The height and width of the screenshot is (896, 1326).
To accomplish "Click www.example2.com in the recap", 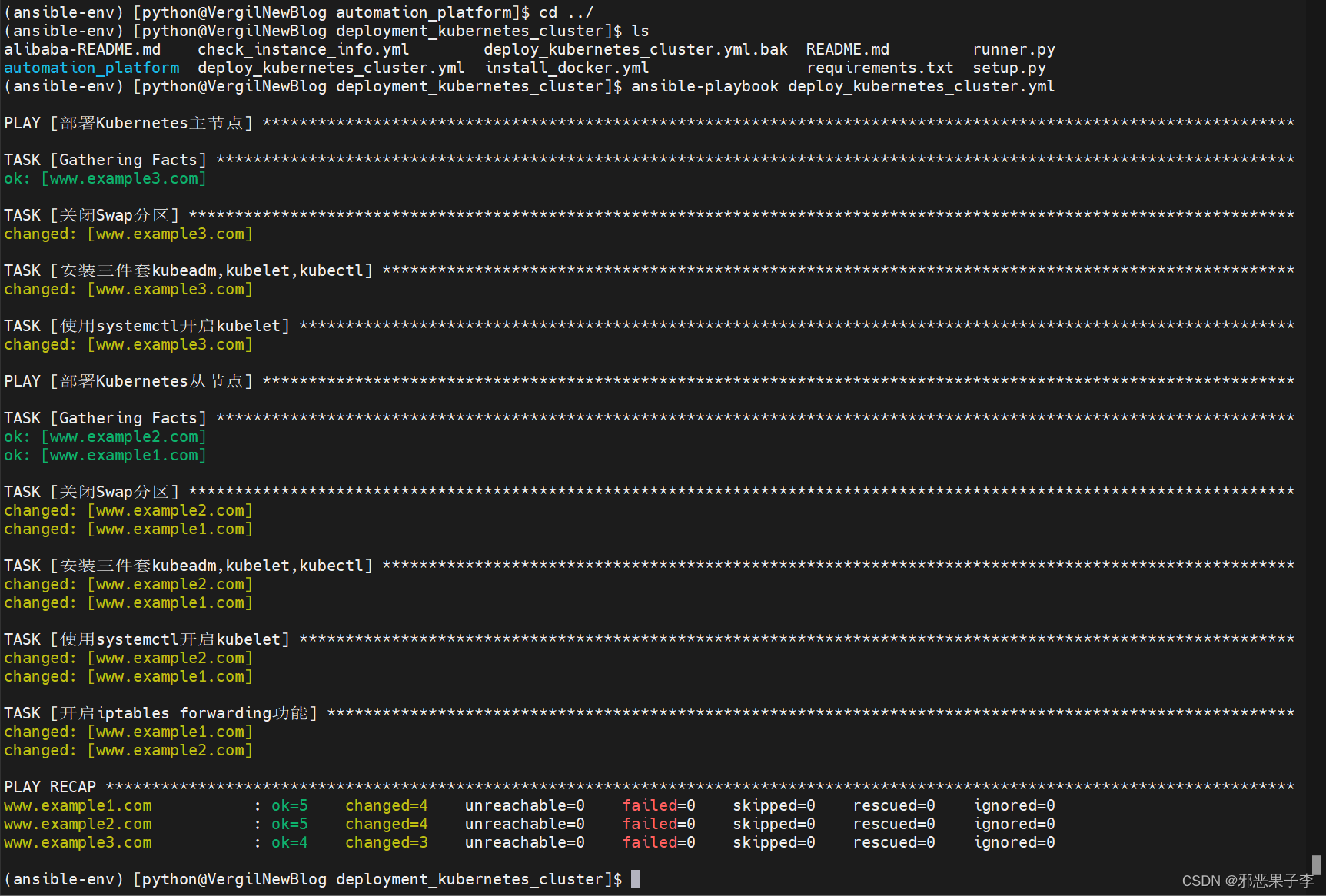I will tap(78, 824).
